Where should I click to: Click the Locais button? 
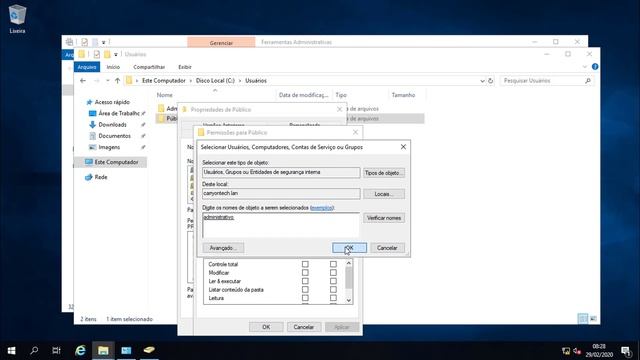tap(384, 194)
